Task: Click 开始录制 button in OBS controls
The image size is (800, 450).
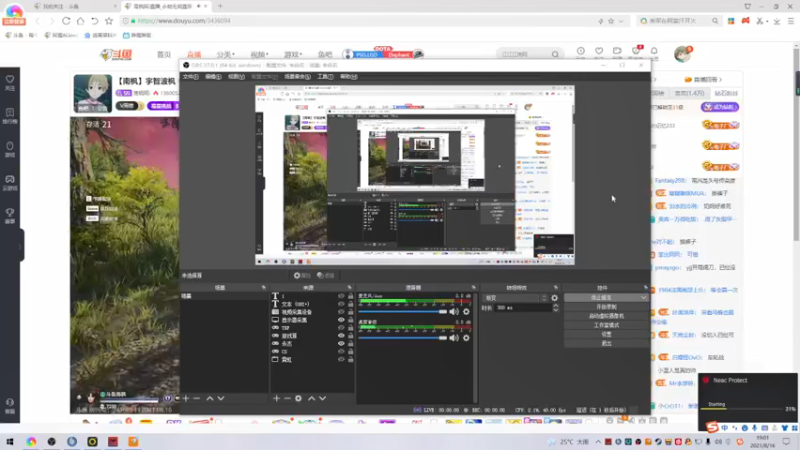Action: click(x=606, y=307)
